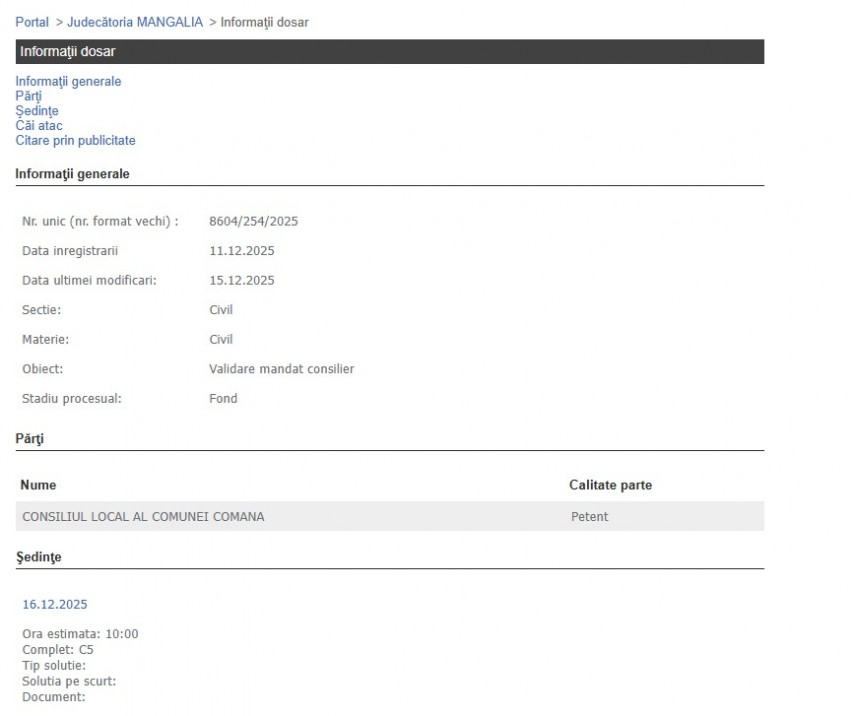Click the Validare mandat consilier object text
The image size is (855, 716).
click(281, 369)
